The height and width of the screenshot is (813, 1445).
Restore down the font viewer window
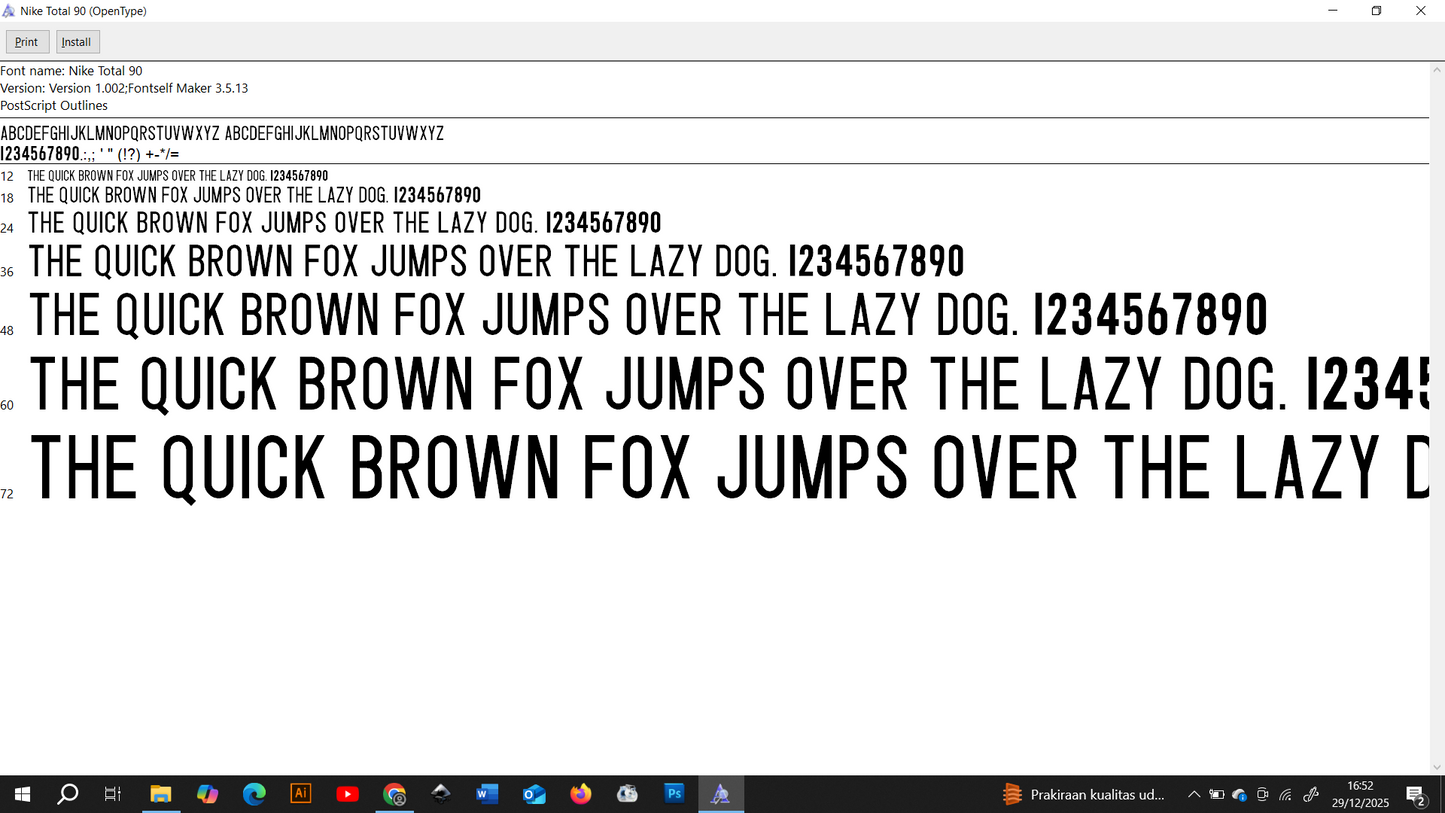tap(1377, 11)
